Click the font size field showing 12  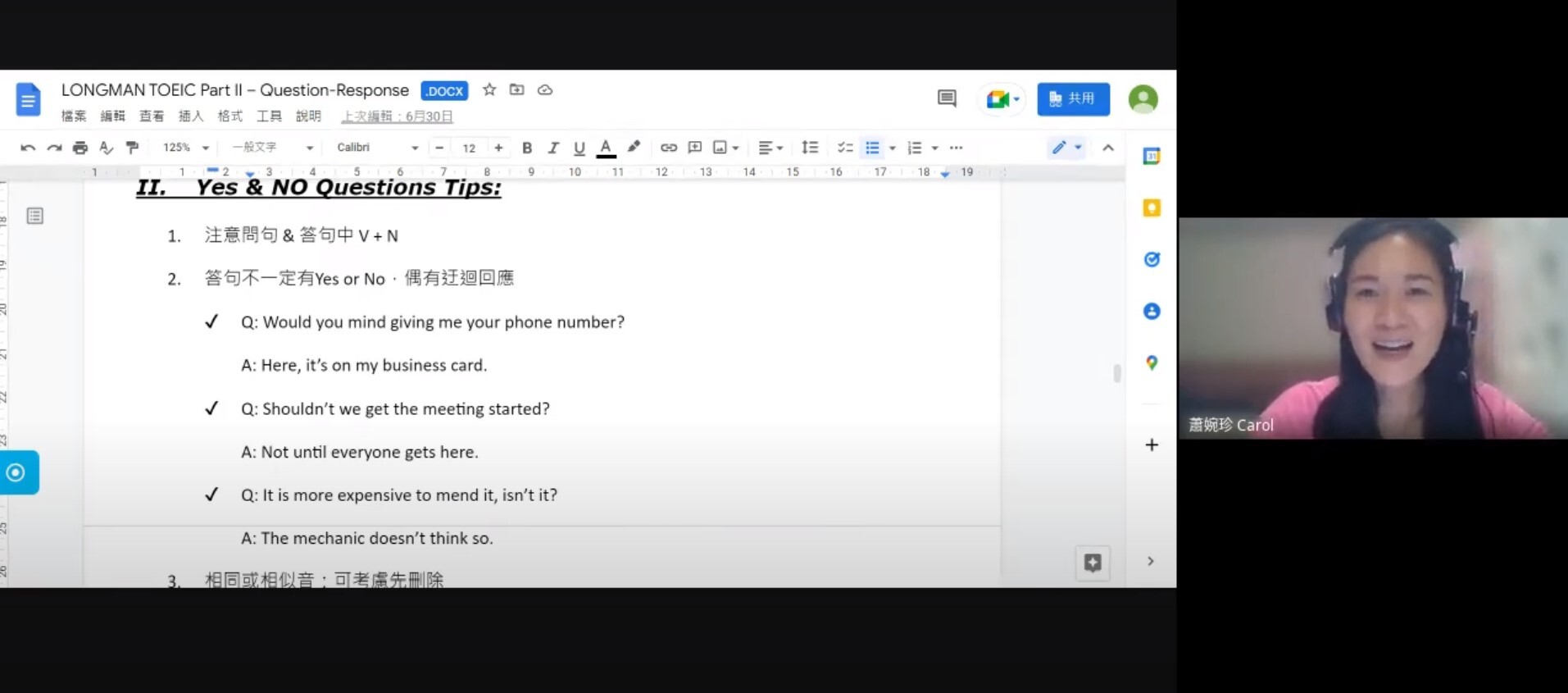(x=469, y=148)
